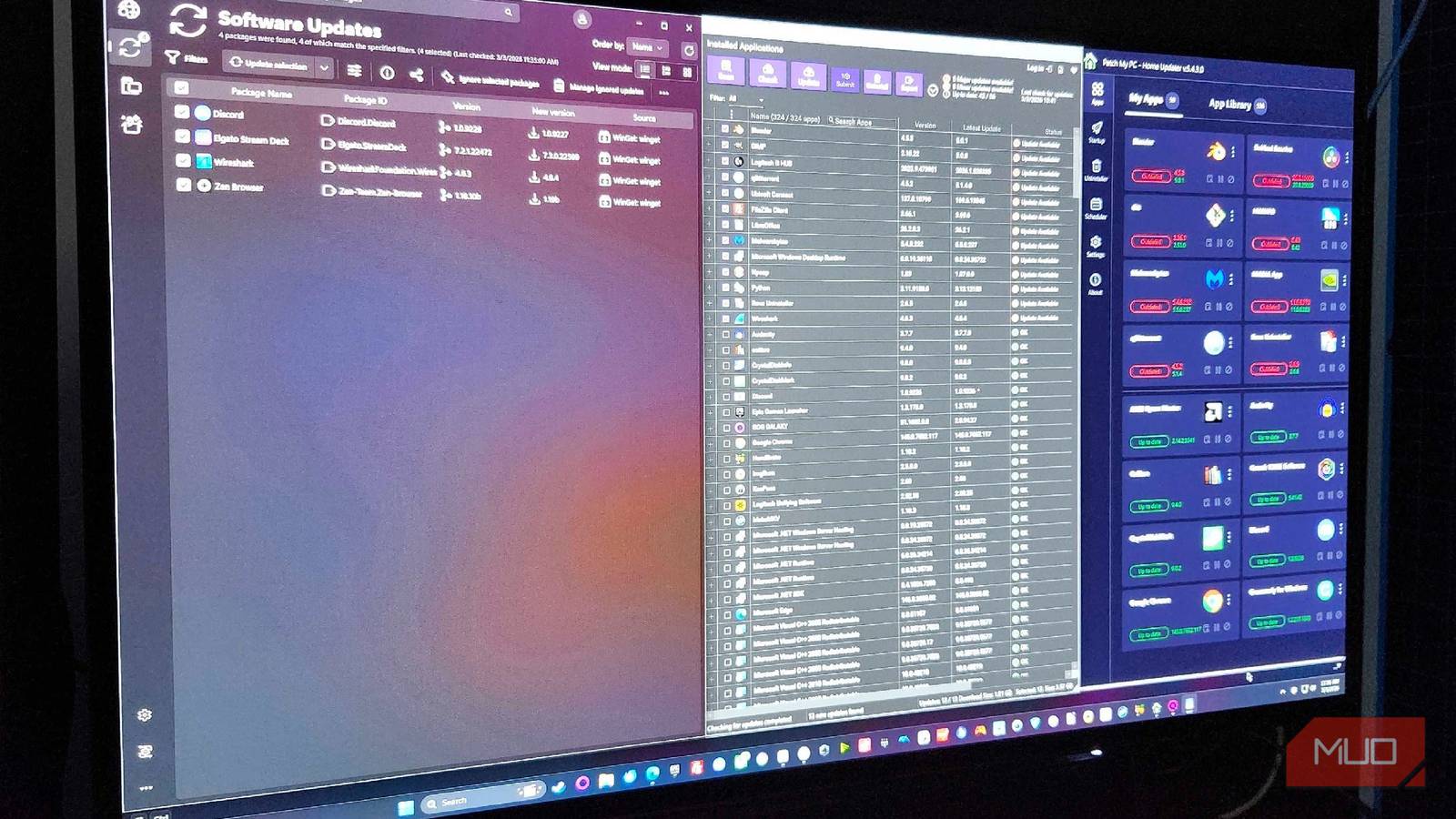Viewport: 1456px width, 819px height.
Task: Uncheck the Wireshark package checkbox in UniGetUI
Action: coord(183,160)
